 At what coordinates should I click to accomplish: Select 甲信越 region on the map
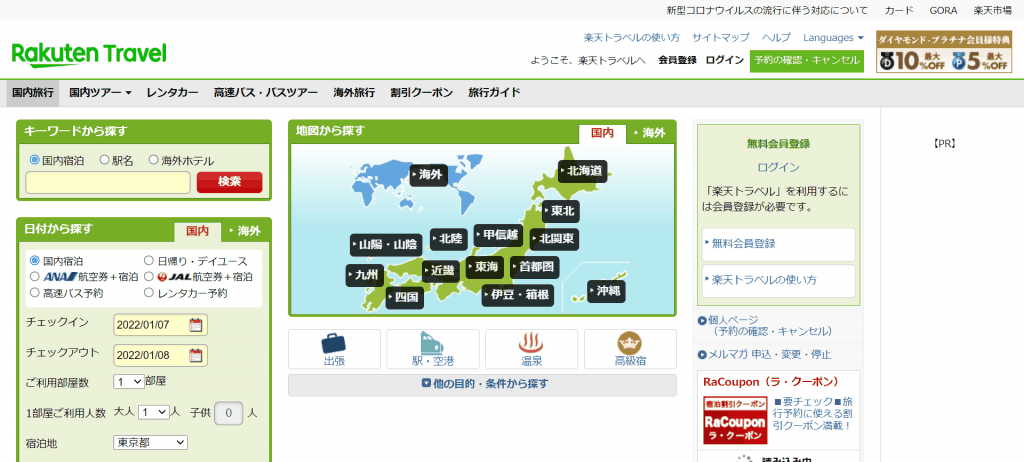point(498,235)
